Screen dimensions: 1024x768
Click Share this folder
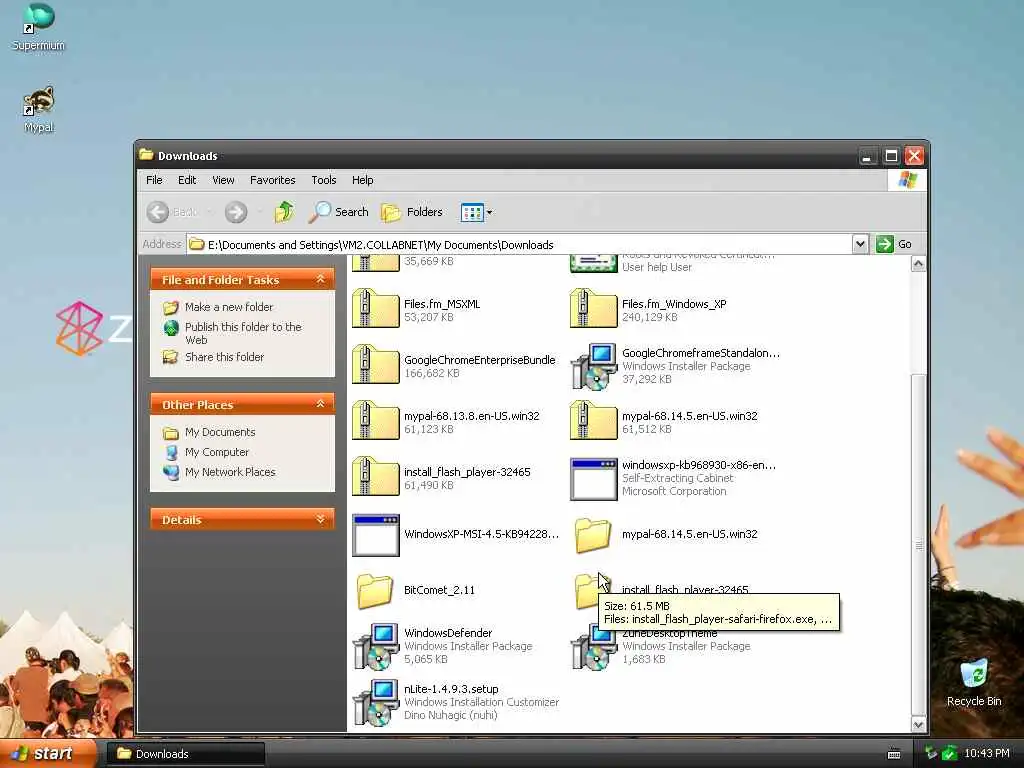[x=224, y=357]
